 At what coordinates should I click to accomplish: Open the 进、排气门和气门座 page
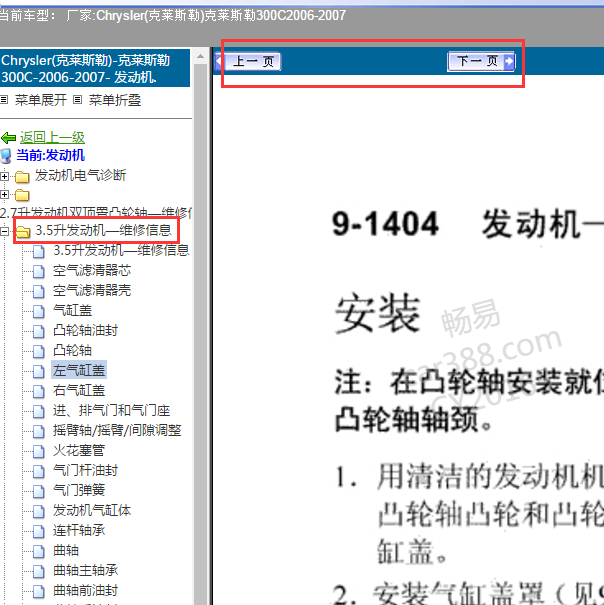coord(112,411)
